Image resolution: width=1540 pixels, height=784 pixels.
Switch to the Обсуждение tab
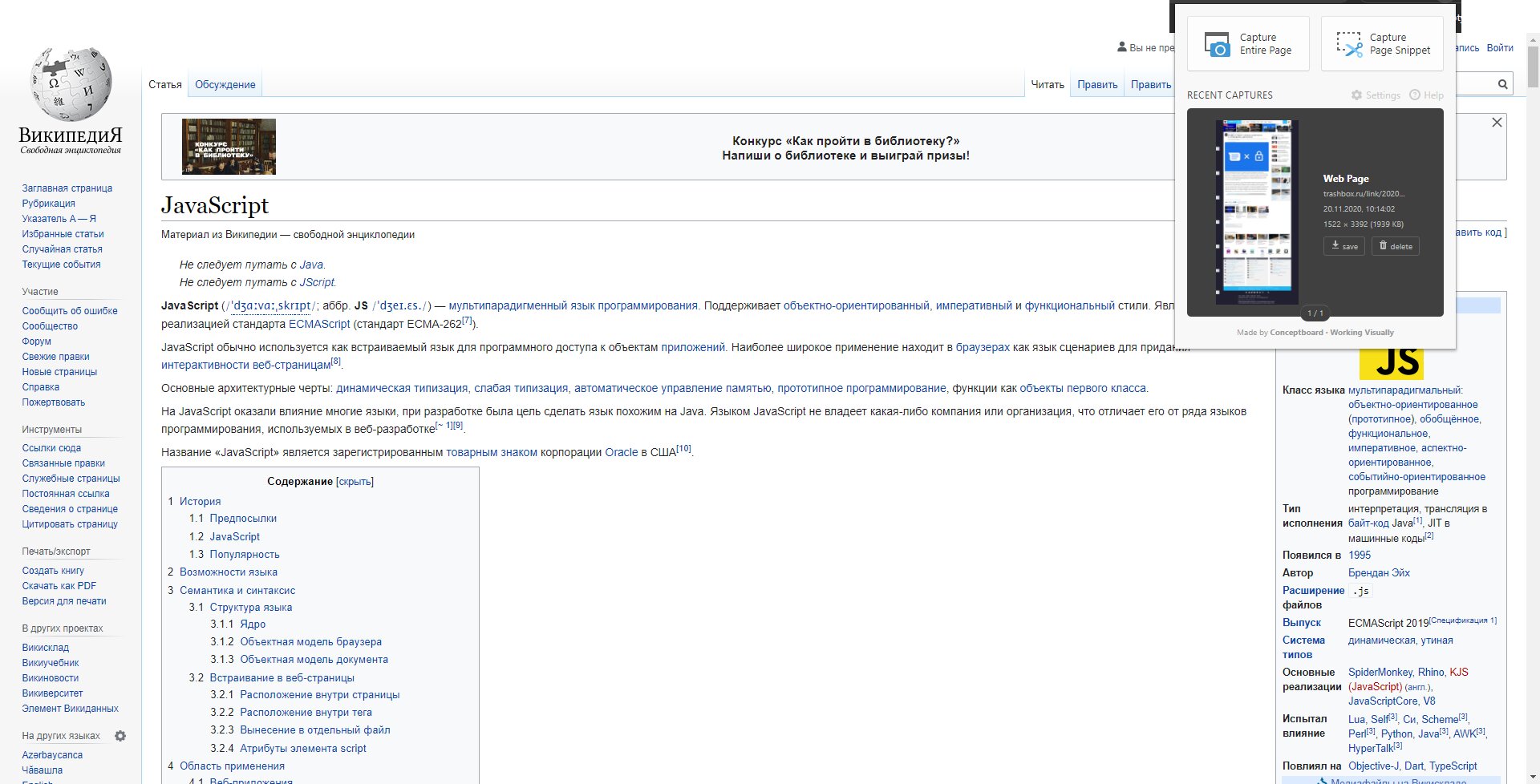pos(225,84)
